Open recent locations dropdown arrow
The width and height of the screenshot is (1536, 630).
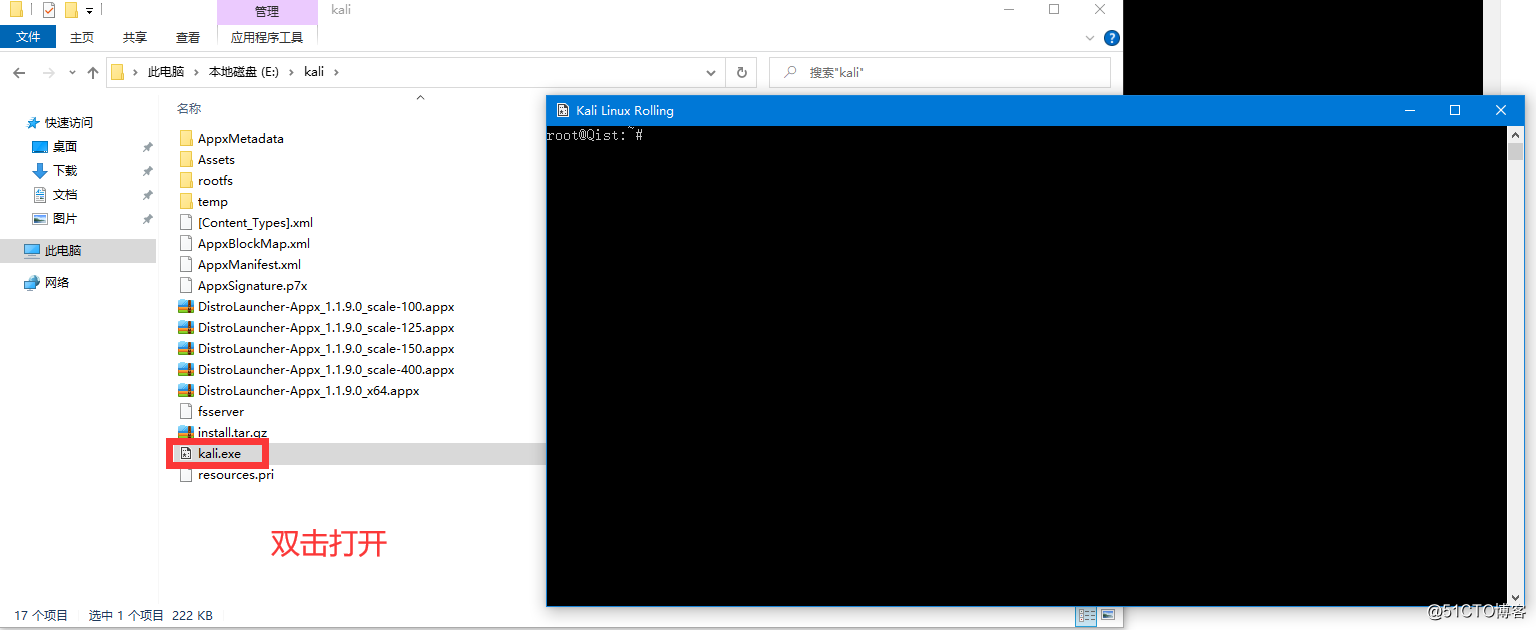point(71,72)
